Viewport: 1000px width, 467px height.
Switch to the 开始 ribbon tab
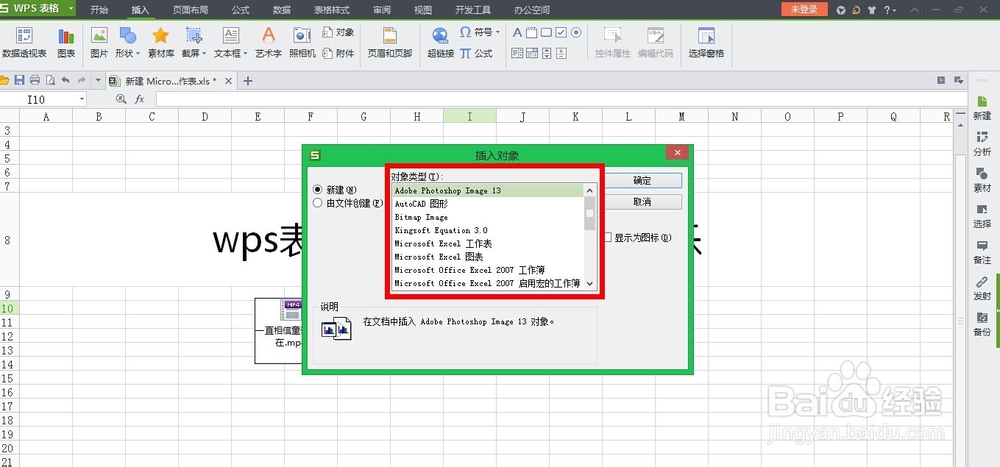point(99,10)
